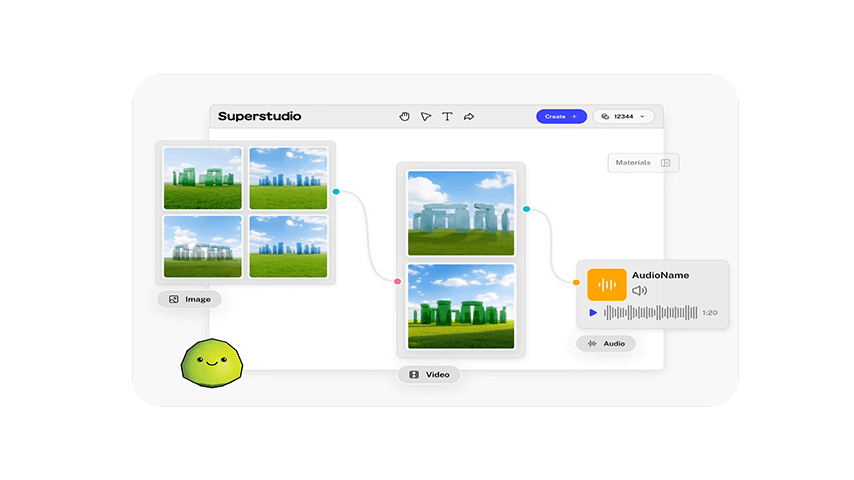This screenshot has width=854, height=480.
Task: Click the Audio node label
Action: pyautogui.click(x=606, y=344)
